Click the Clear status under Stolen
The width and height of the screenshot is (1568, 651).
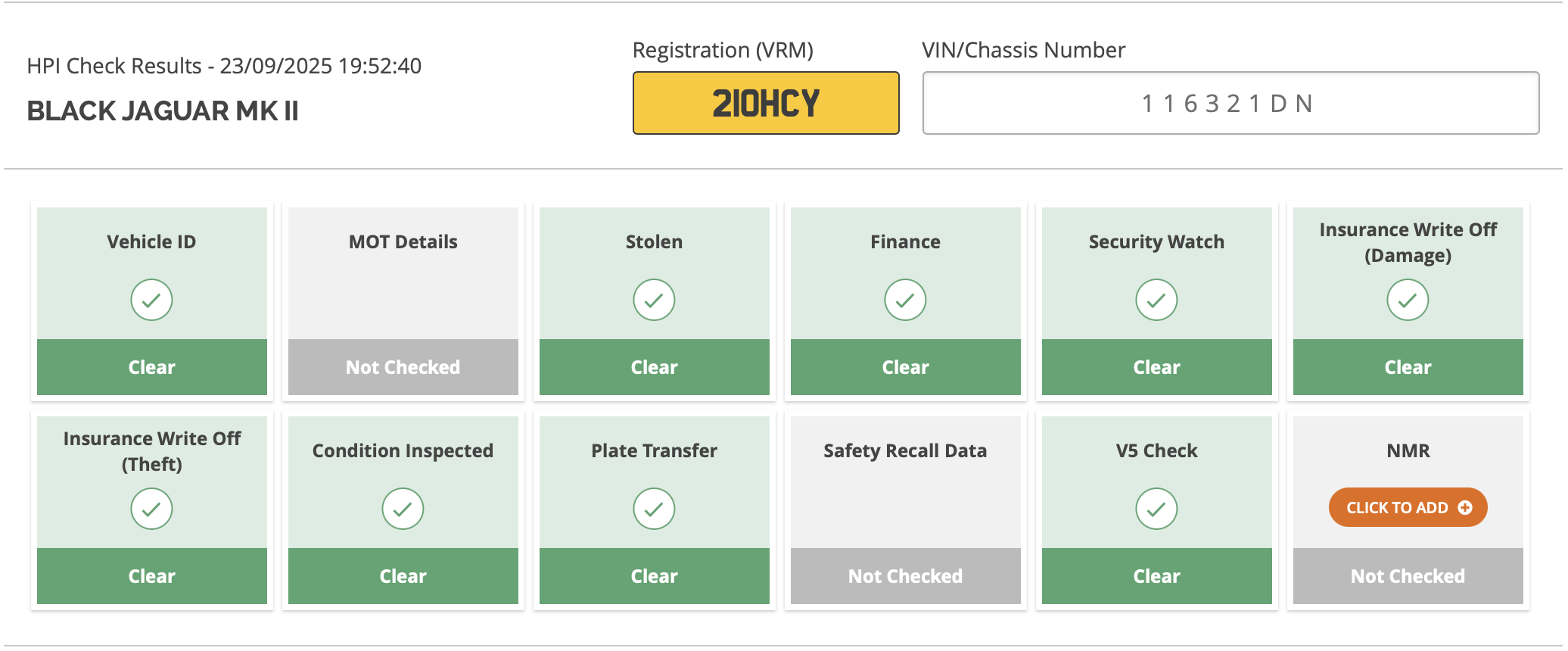click(x=654, y=367)
